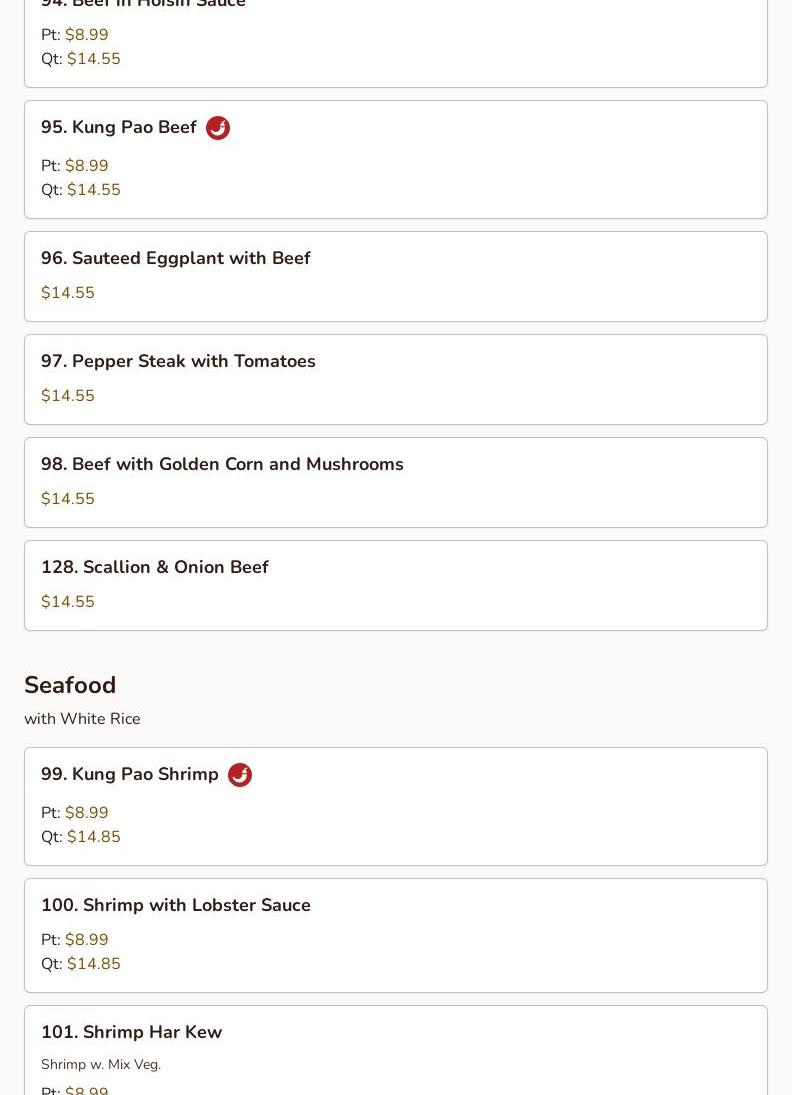792x1095 pixels.
Task: Open 99. Kung Pao Shrimp item
Action: (396, 807)
